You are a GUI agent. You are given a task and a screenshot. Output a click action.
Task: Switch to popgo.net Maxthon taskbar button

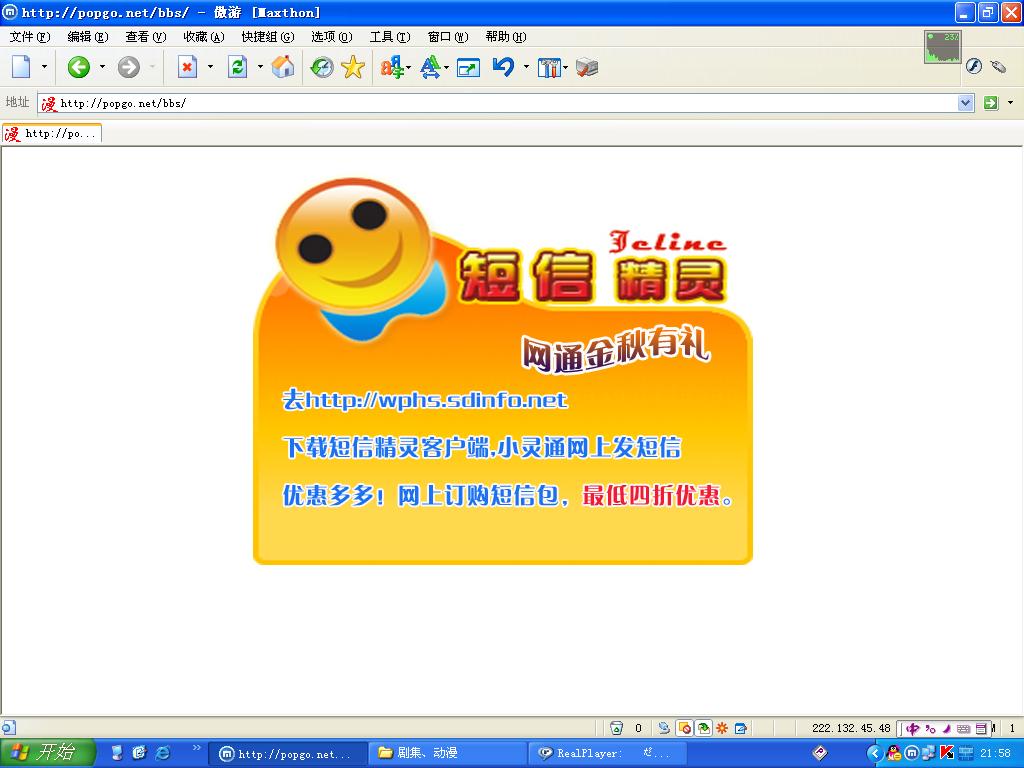coord(288,754)
